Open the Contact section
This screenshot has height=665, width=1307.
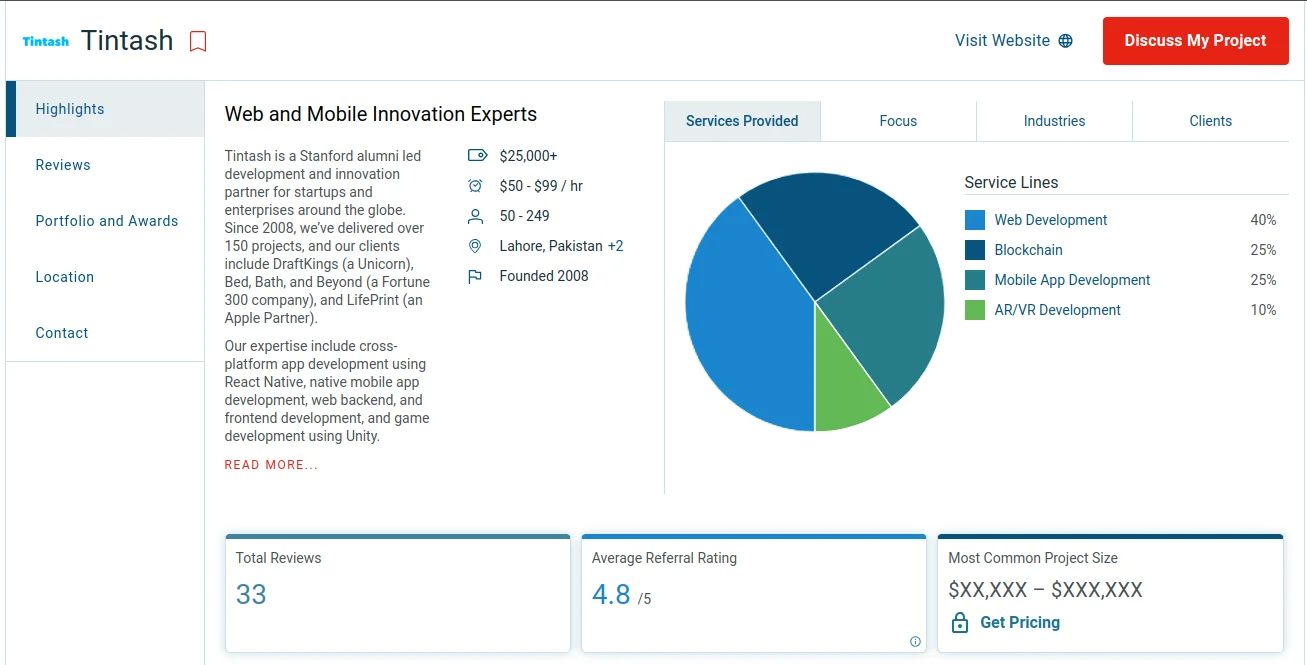[105, 333]
